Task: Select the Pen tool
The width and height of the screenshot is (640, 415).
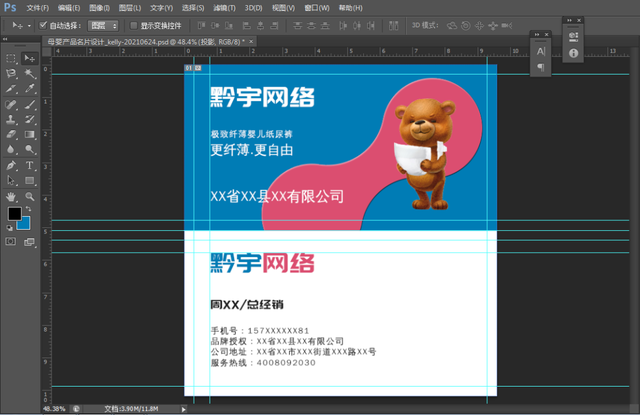Action: [11, 165]
